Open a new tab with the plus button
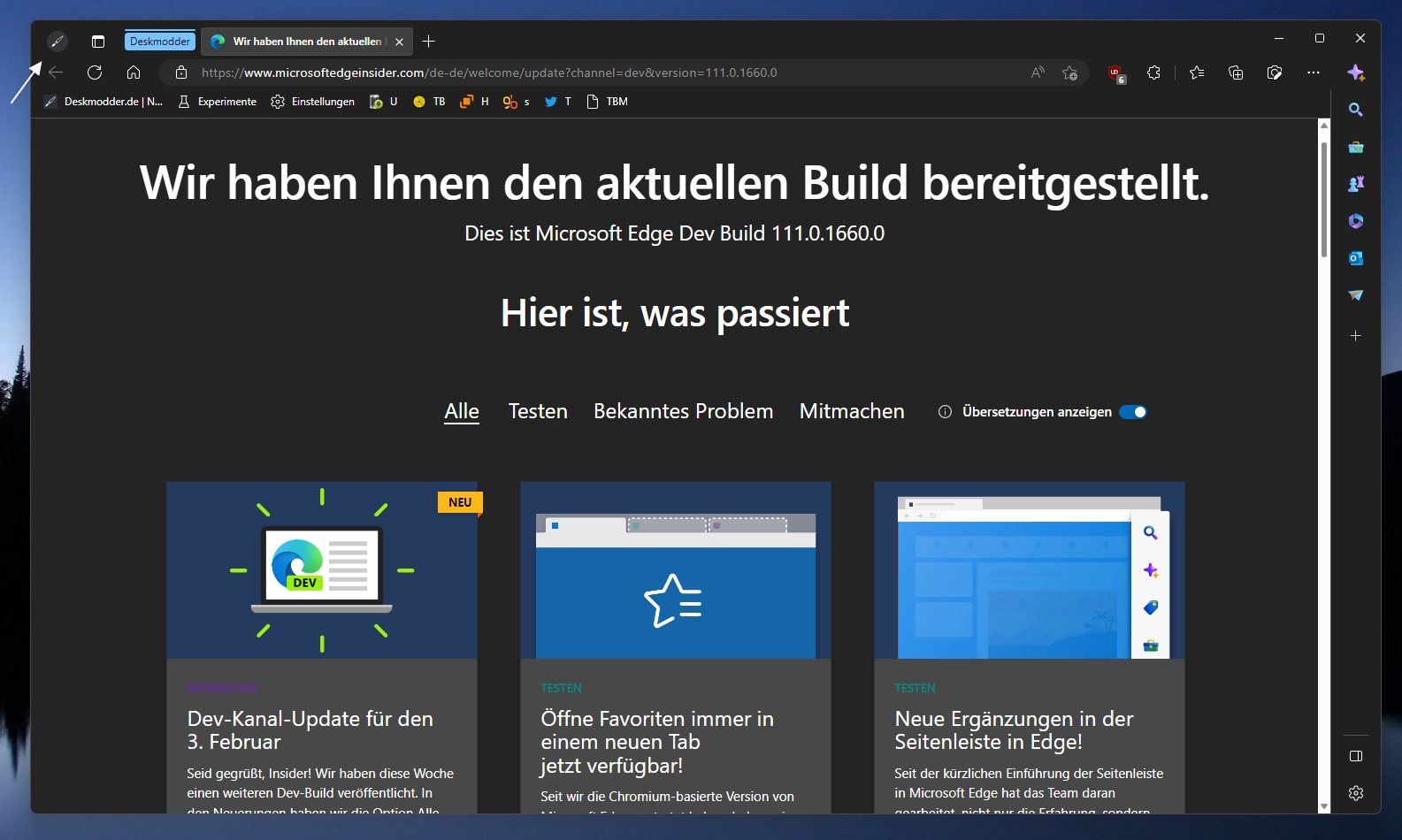The height and width of the screenshot is (840, 1402). coord(429,42)
